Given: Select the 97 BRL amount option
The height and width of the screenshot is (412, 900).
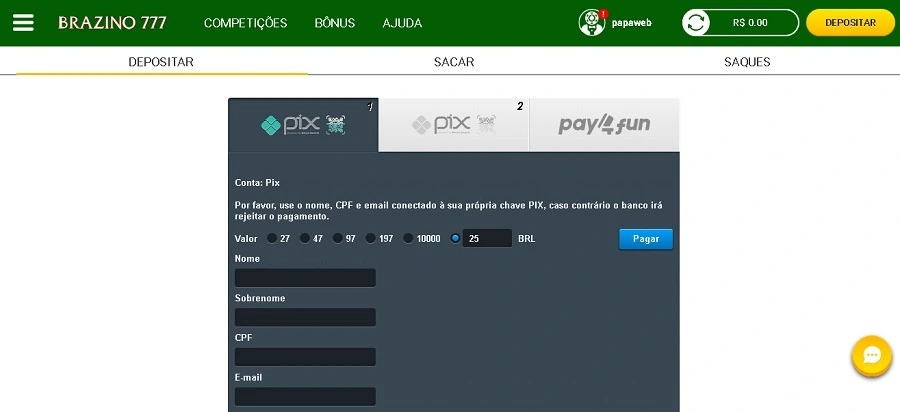Looking at the screenshot, I should pos(337,239).
